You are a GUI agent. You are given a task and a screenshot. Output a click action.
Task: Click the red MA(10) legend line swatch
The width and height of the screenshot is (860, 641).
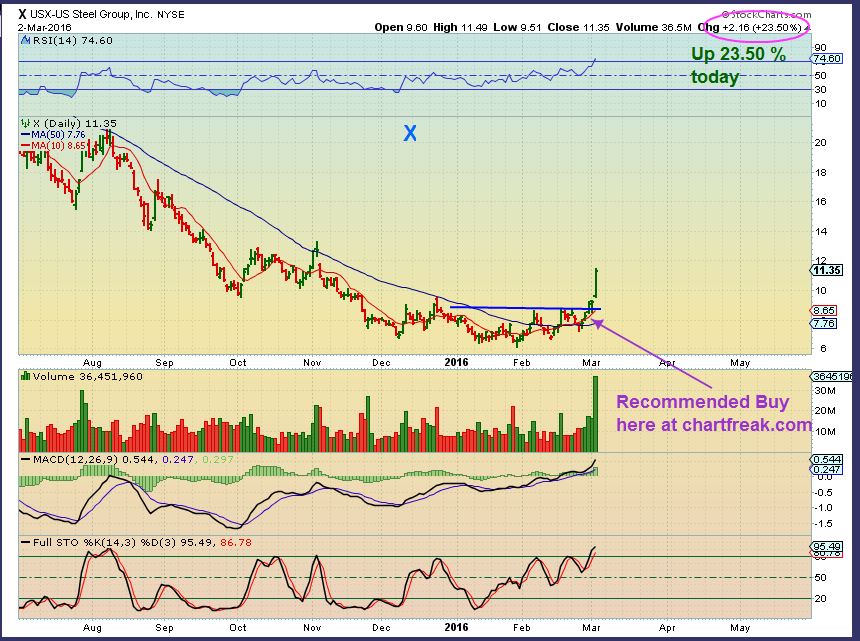tap(25, 145)
